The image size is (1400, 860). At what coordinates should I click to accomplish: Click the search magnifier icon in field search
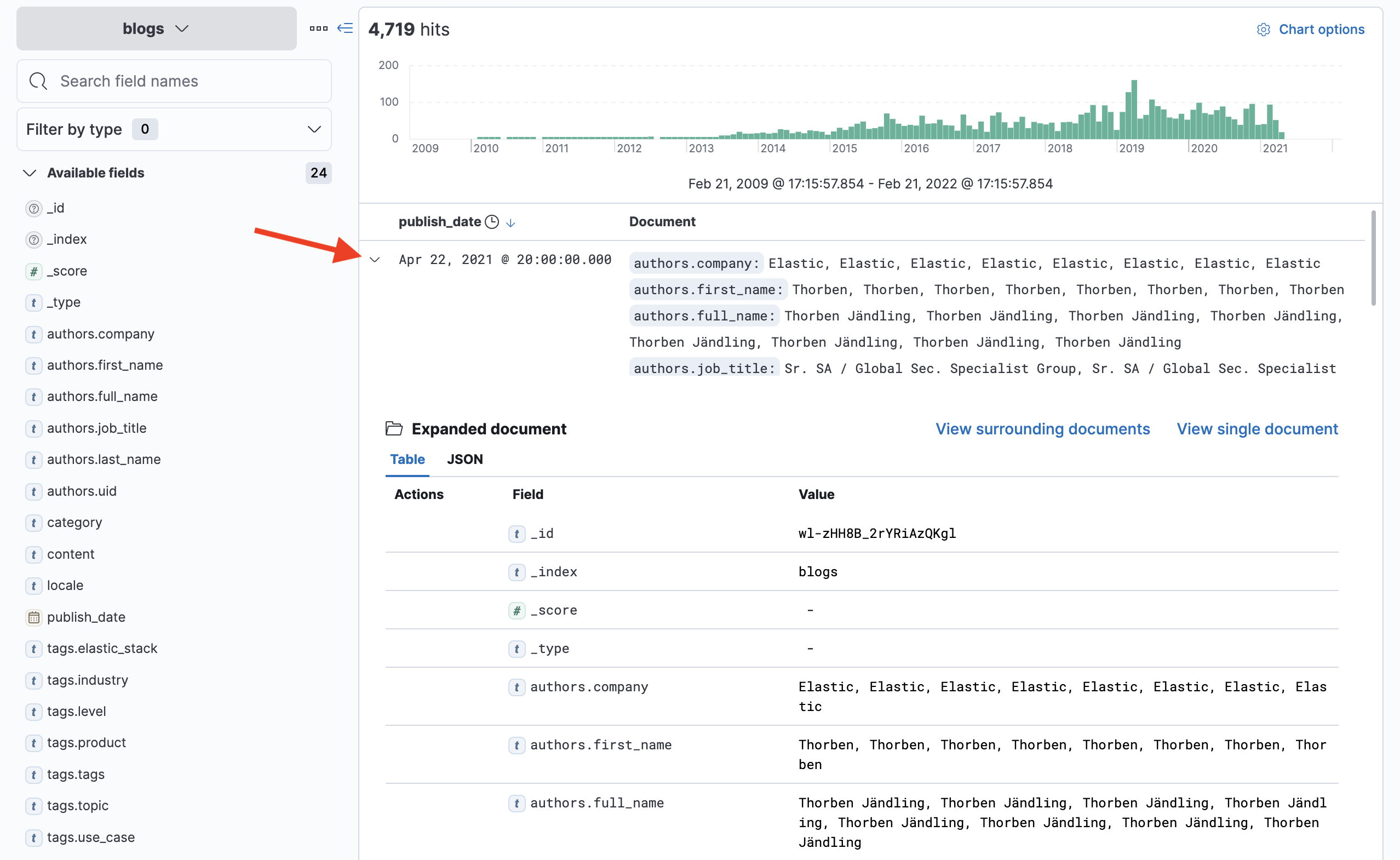pyautogui.click(x=38, y=81)
